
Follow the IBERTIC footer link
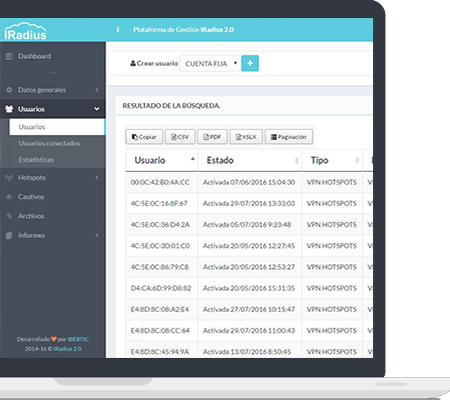coord(78,339)
